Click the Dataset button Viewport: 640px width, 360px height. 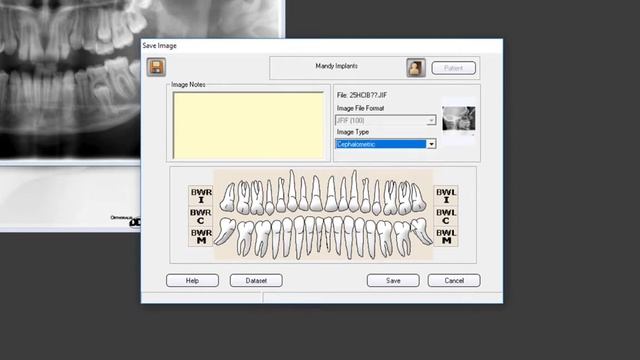[x=256, y=280]
